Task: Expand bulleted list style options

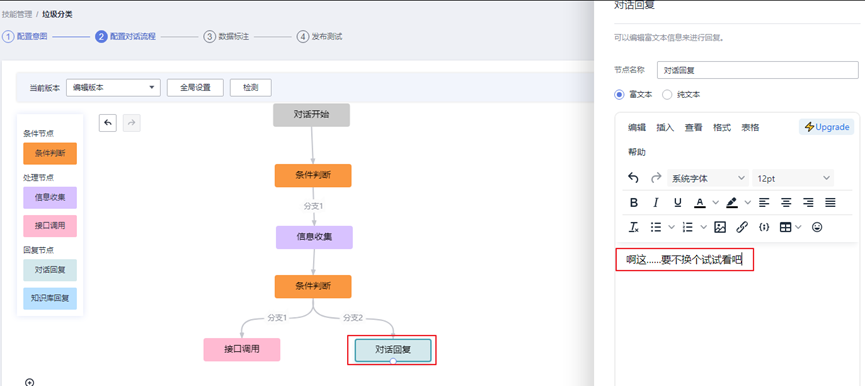Action: [671, 227]
